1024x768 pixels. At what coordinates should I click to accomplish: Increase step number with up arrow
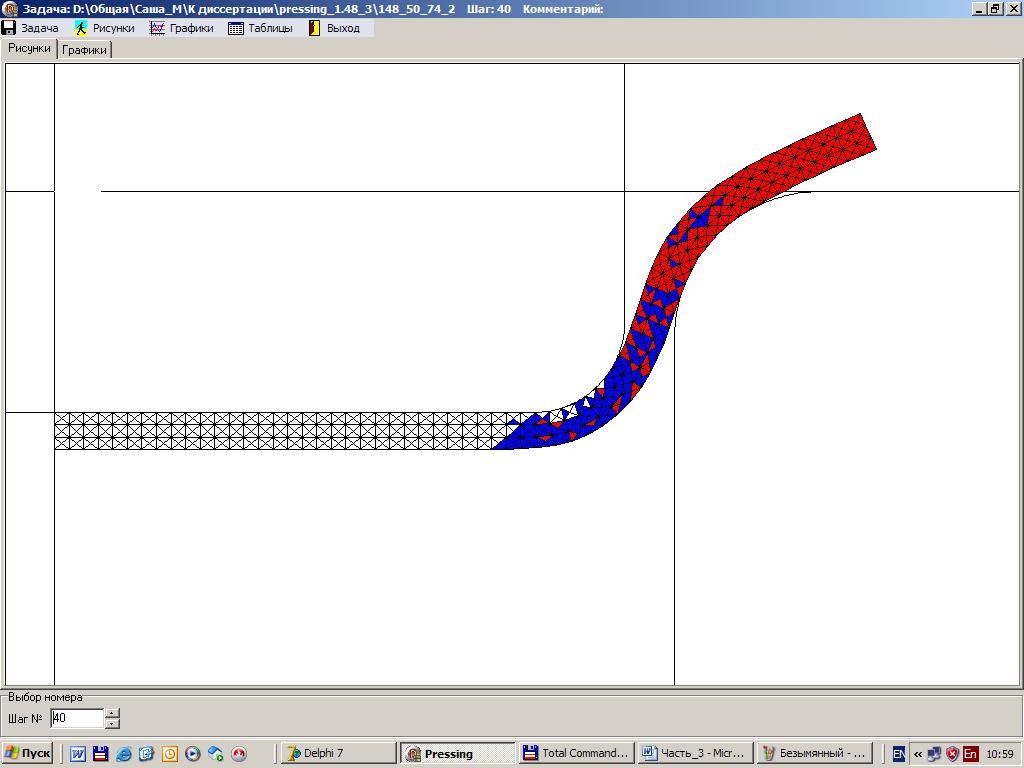point(112,713)
